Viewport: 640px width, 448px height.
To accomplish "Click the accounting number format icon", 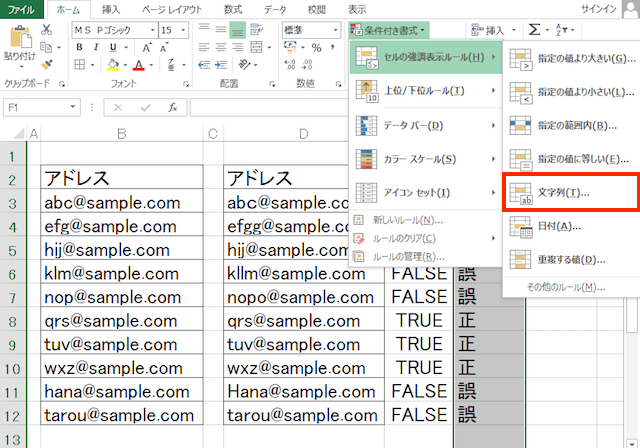I will click(x=291, y=47).
